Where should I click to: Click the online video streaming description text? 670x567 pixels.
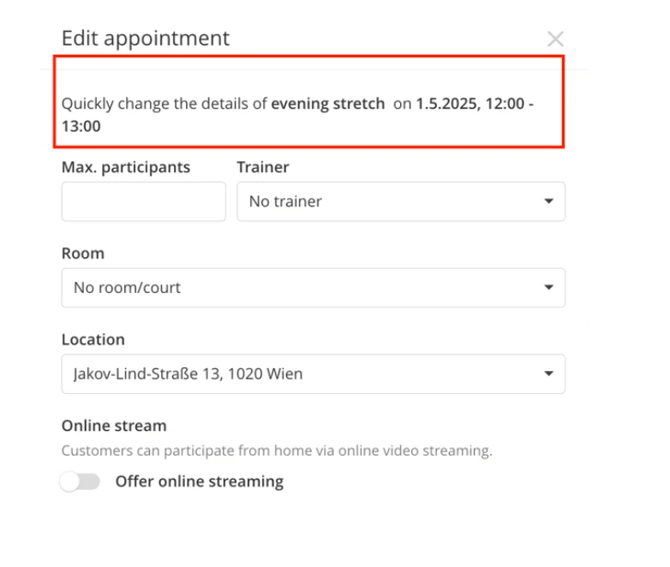[277, 451]
